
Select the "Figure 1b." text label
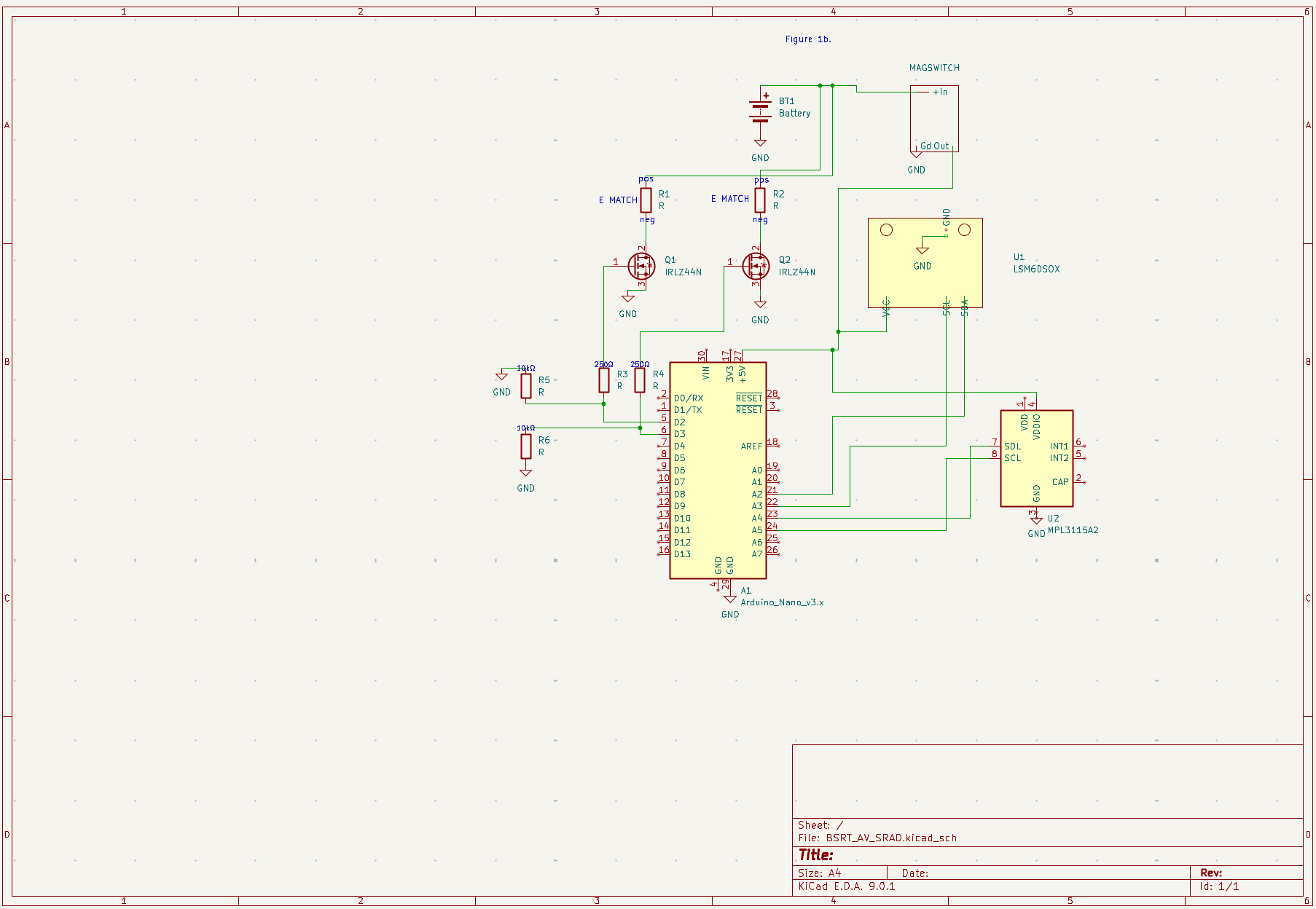pyautogui.click(x=808, y=39)
